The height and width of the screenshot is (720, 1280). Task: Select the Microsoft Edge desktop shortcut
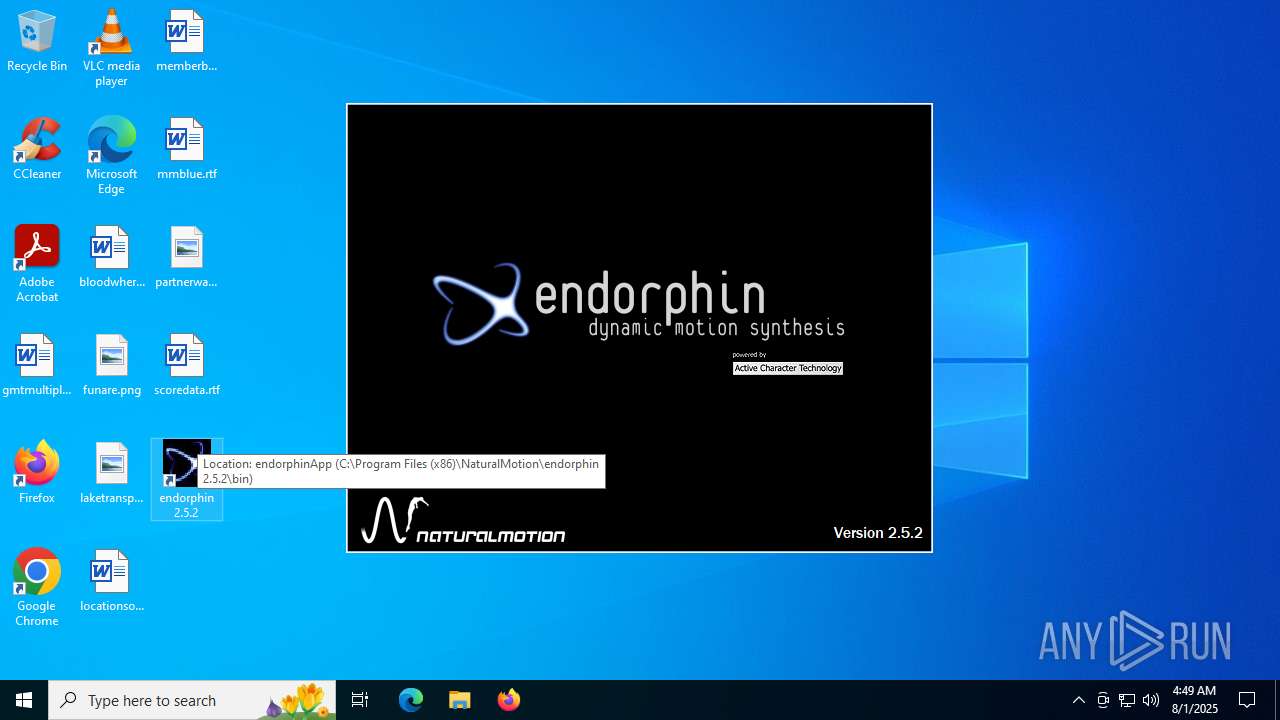111,156
